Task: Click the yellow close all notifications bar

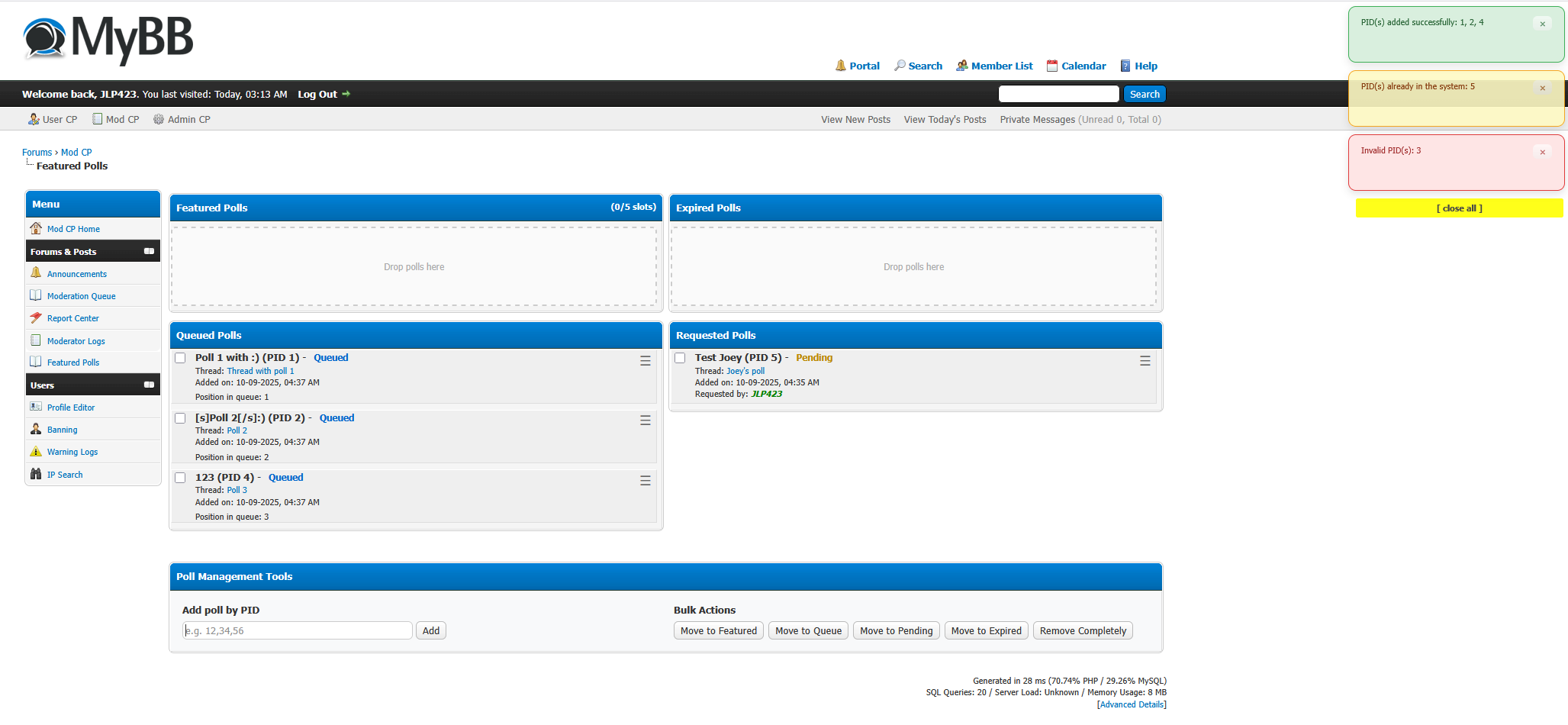Action: pos(1459,208)
